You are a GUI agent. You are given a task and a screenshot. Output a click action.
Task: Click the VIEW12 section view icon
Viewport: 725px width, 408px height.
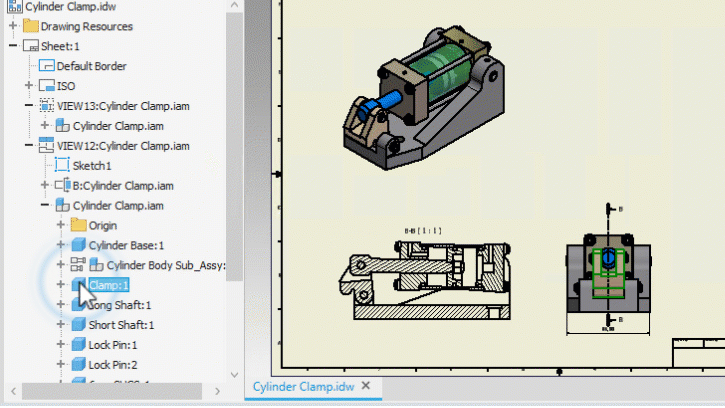click(x=47, y=145)
